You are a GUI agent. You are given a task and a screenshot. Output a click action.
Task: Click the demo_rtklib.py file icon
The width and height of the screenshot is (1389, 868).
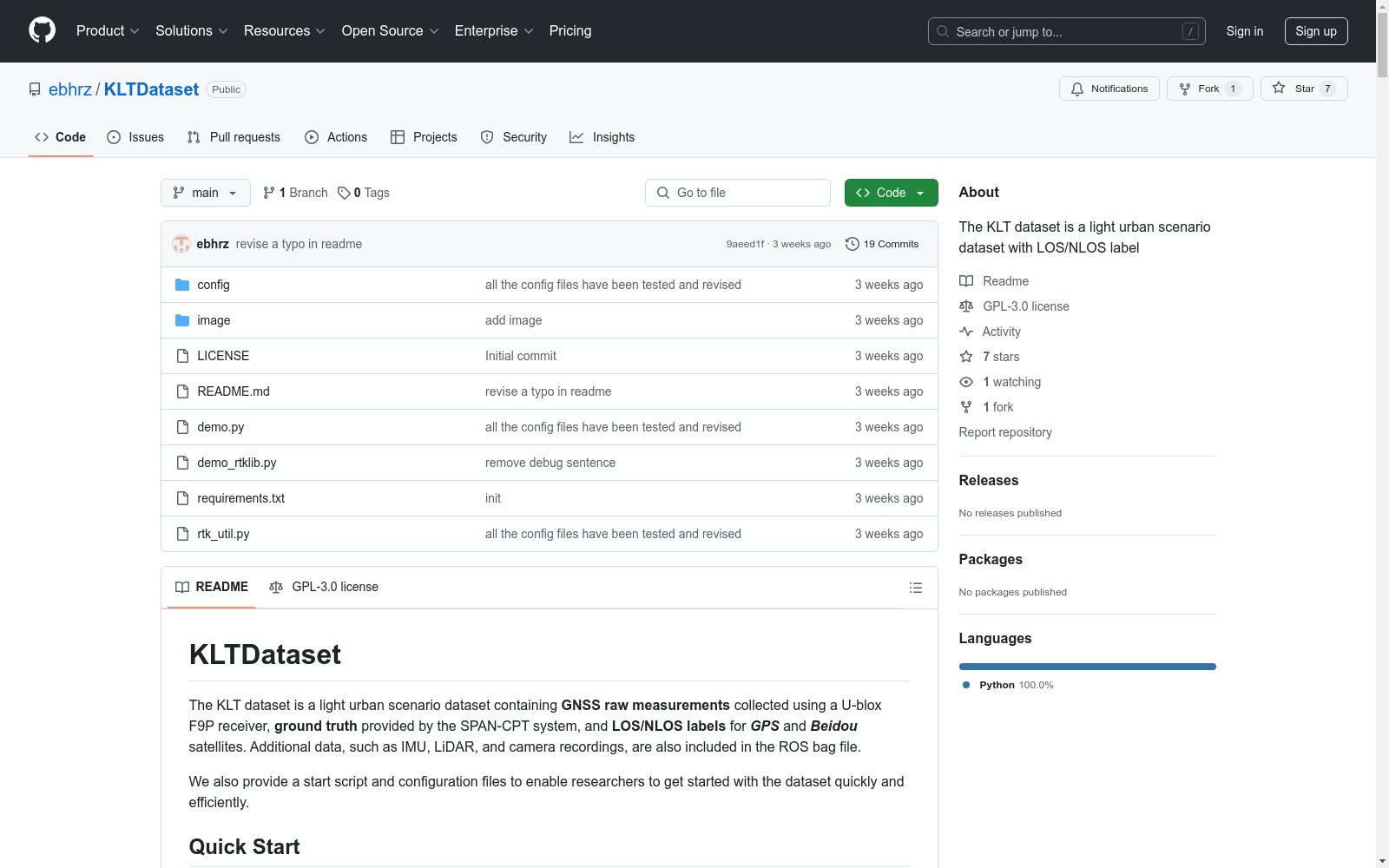pos(182,463)
